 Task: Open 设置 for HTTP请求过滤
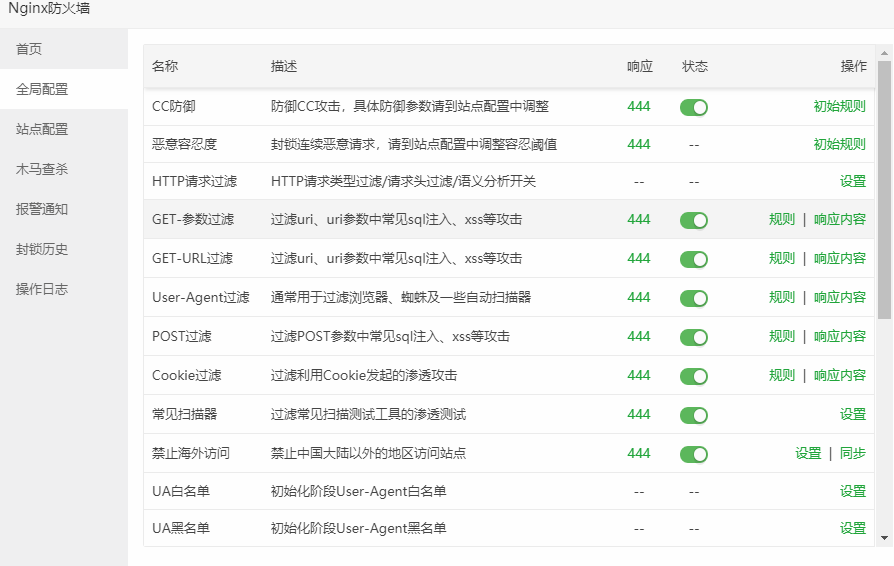(852, 181)
